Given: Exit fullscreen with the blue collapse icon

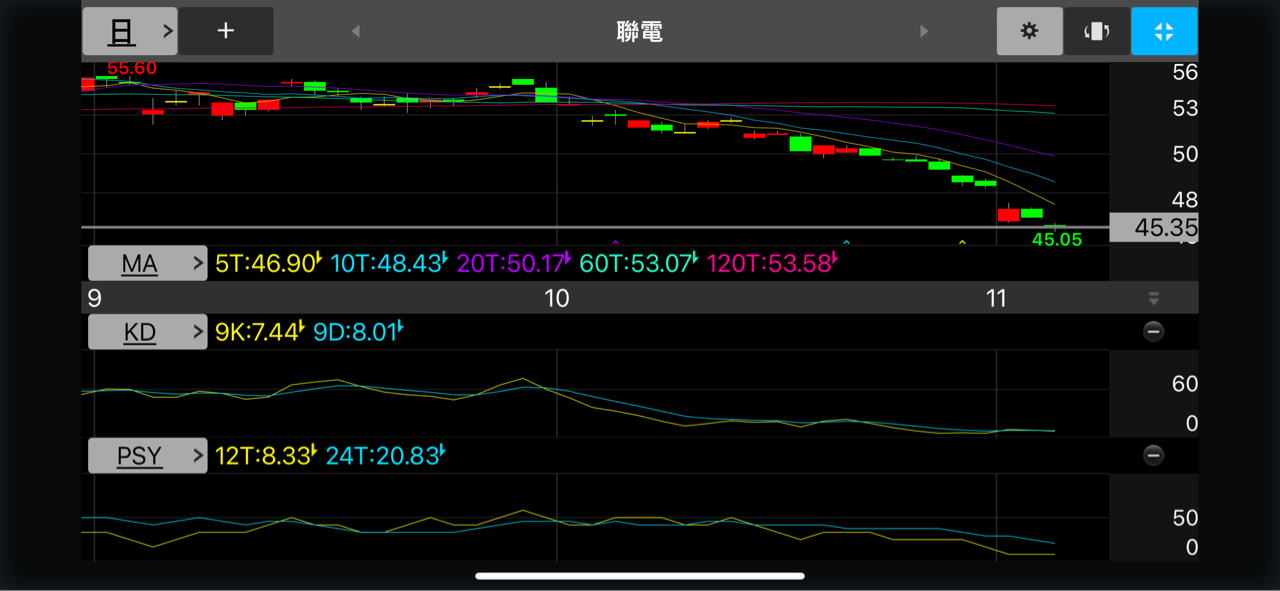Looking at the screenshot, I should point(1164,31).
